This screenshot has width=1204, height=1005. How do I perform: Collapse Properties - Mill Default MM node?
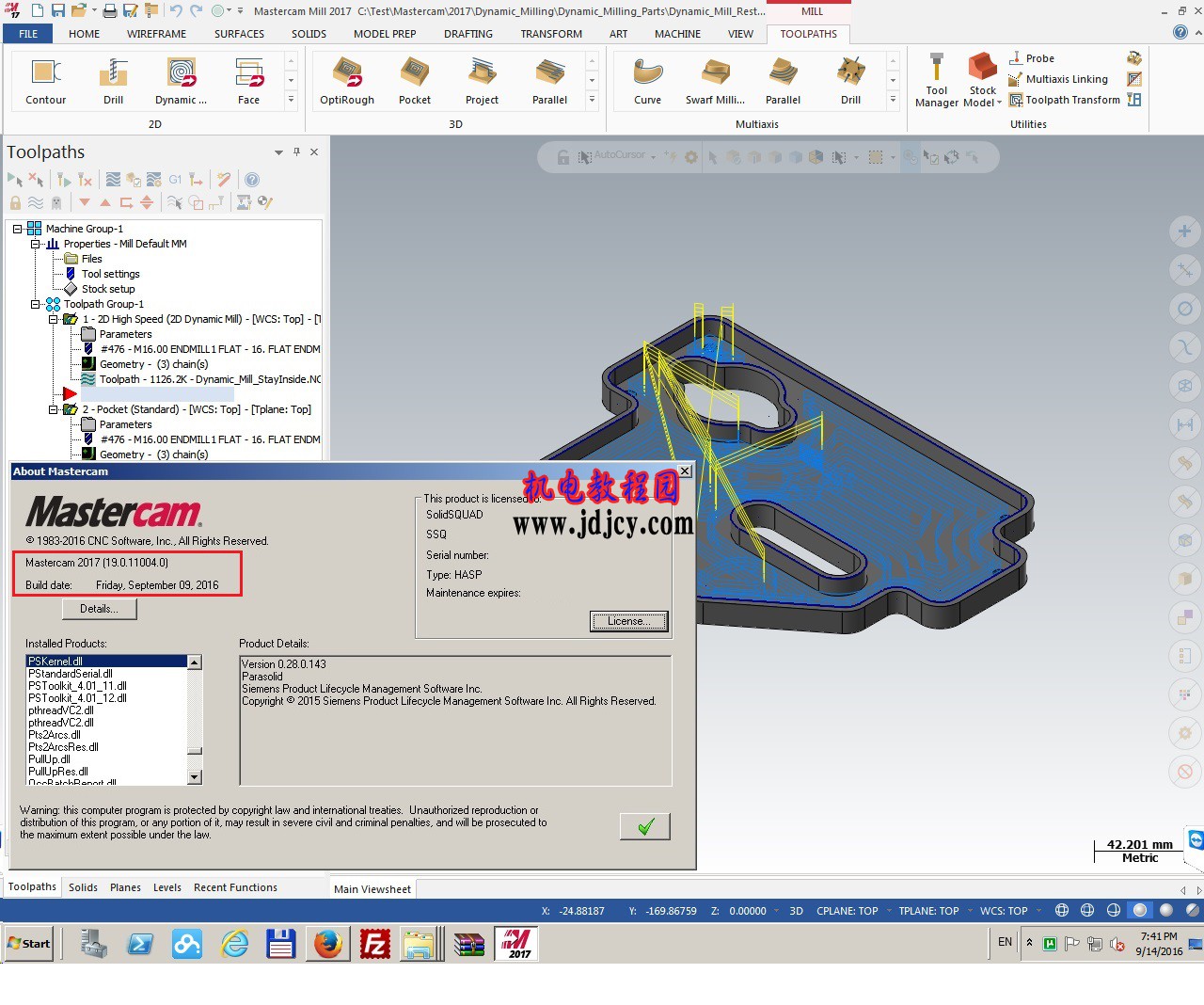(35, 244)
